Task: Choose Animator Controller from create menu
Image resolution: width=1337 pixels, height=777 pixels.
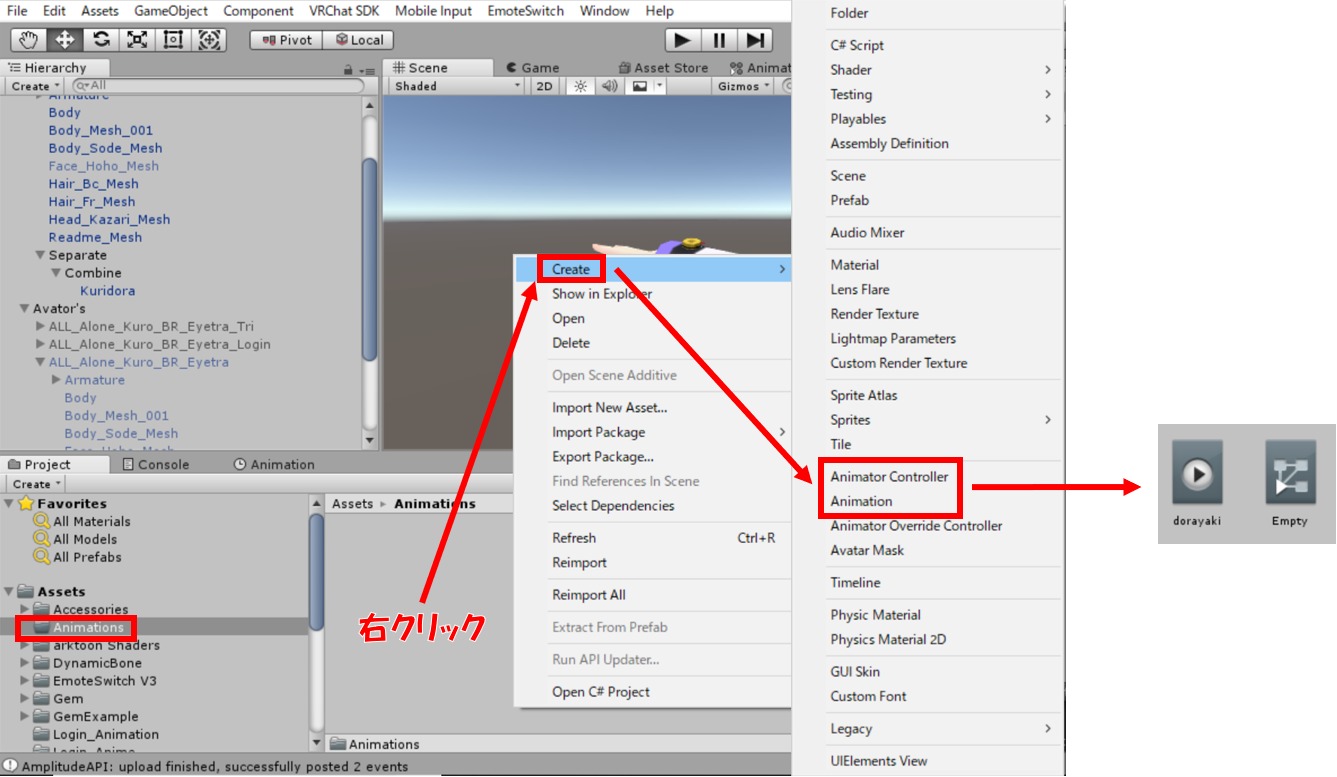Action: pos(889,477)
